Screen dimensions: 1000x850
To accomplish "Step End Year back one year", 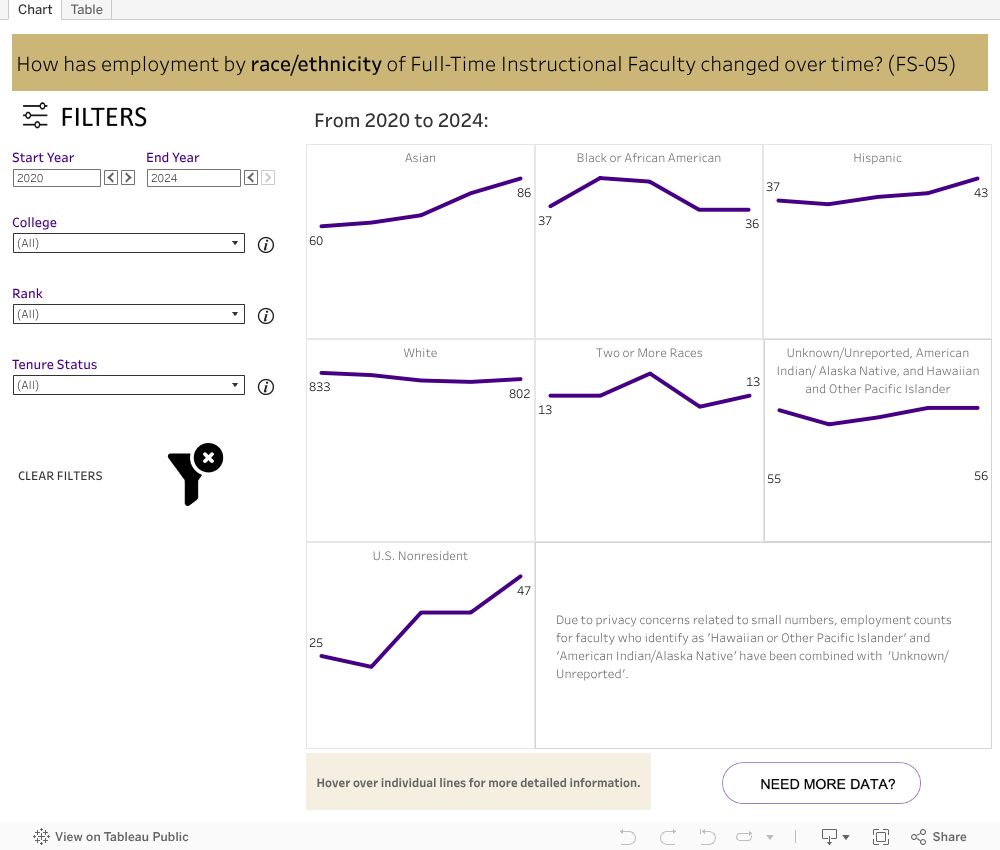I will (x=251, y=178).
